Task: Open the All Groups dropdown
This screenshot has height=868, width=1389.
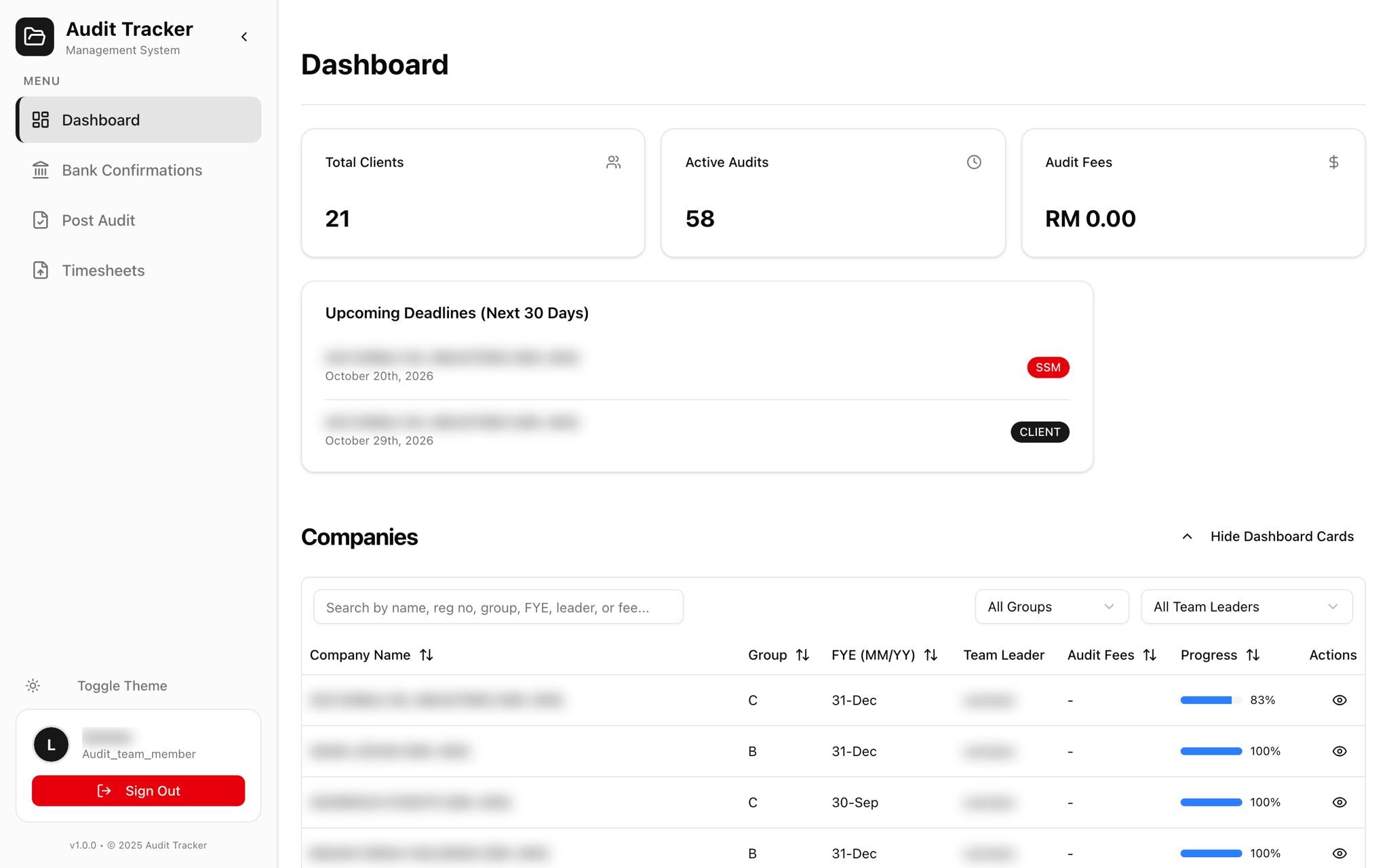Action: tap(1052, 607)
